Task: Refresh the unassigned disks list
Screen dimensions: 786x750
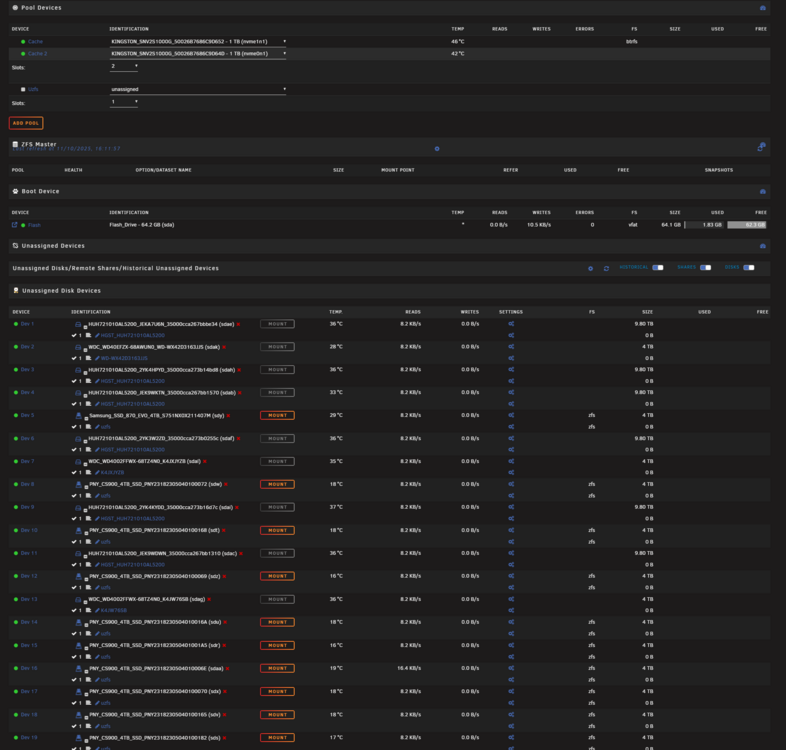Action: point(606,269)
